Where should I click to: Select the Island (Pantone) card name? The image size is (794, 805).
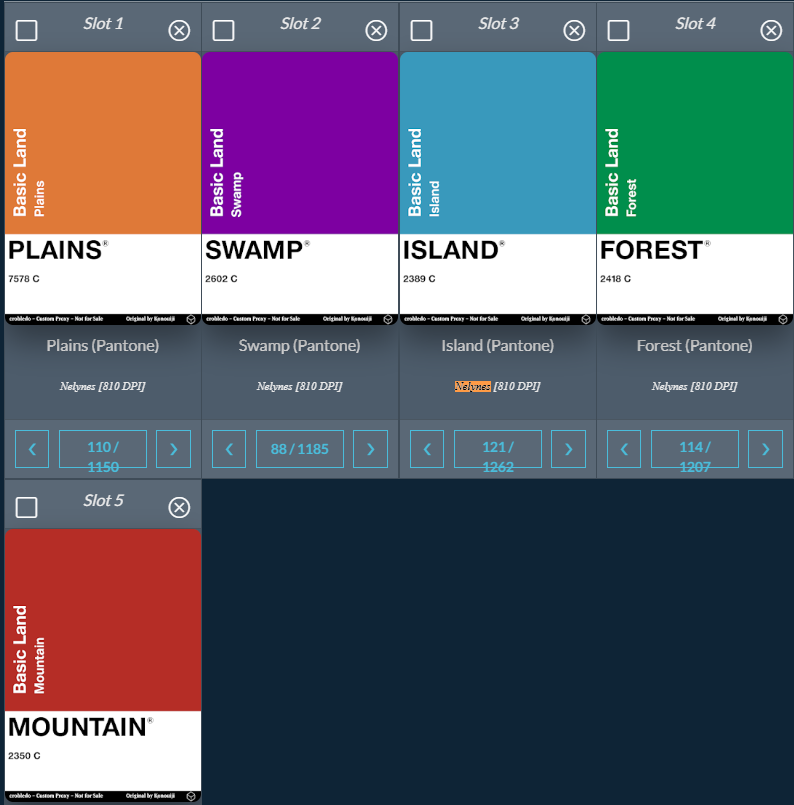(x=497, y=346)
